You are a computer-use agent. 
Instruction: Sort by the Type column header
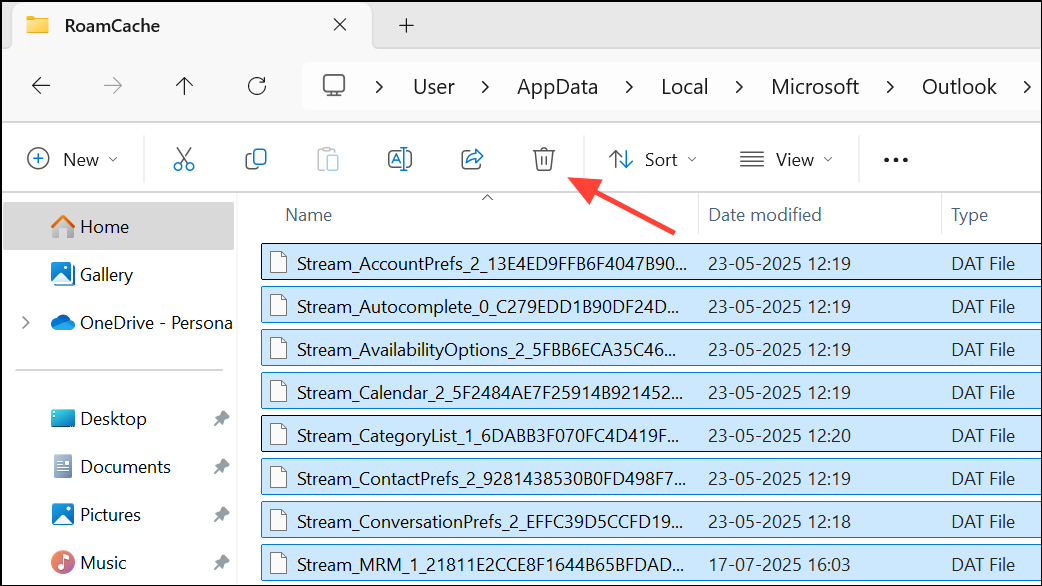[969, 215]
